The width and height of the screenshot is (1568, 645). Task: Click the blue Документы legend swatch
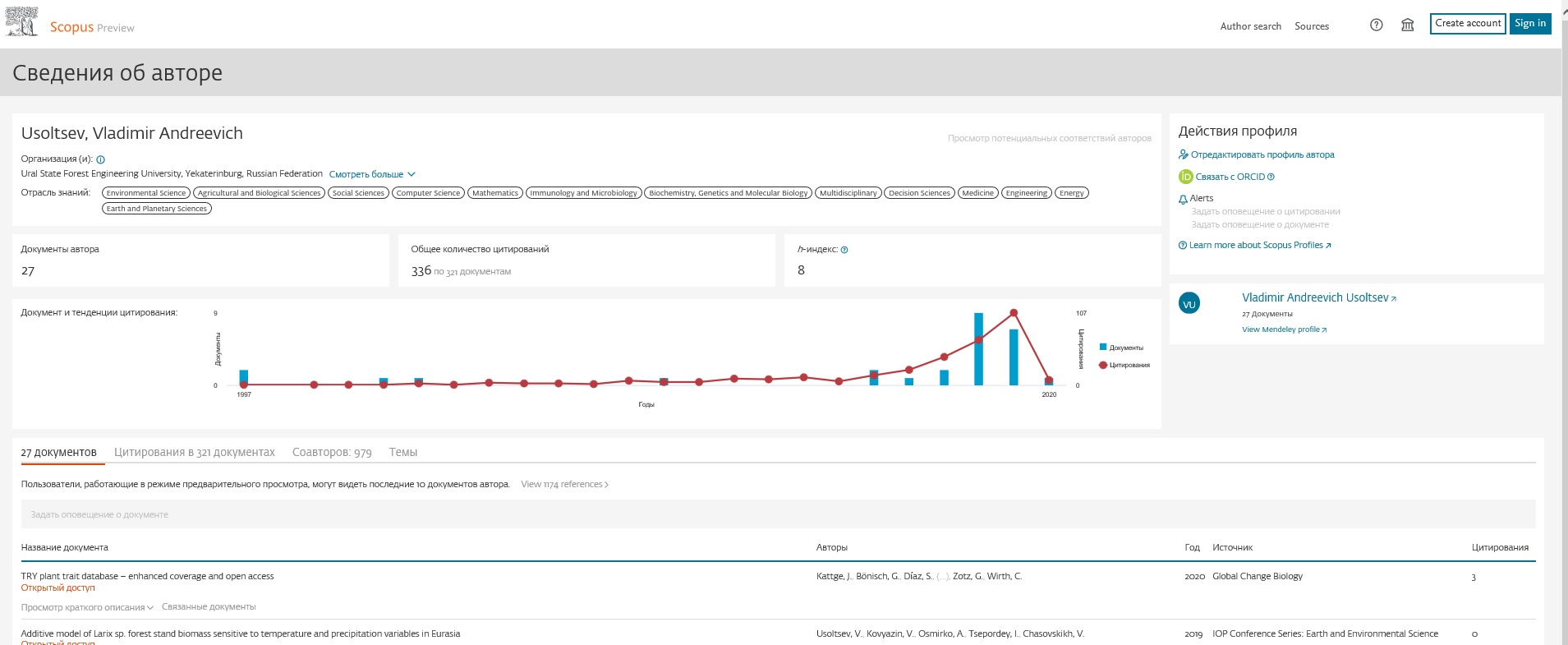point(1103,347)
